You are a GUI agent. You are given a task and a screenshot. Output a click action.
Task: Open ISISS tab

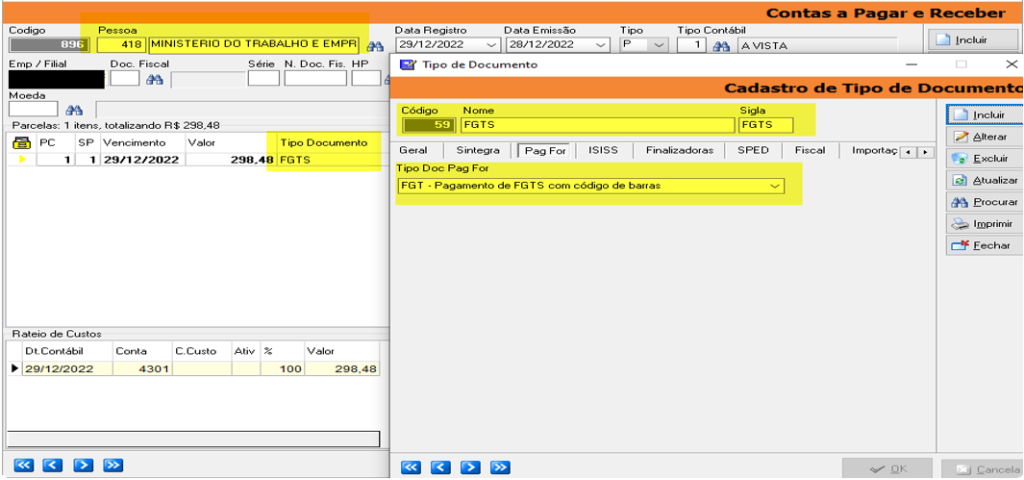tap(603, 150)
